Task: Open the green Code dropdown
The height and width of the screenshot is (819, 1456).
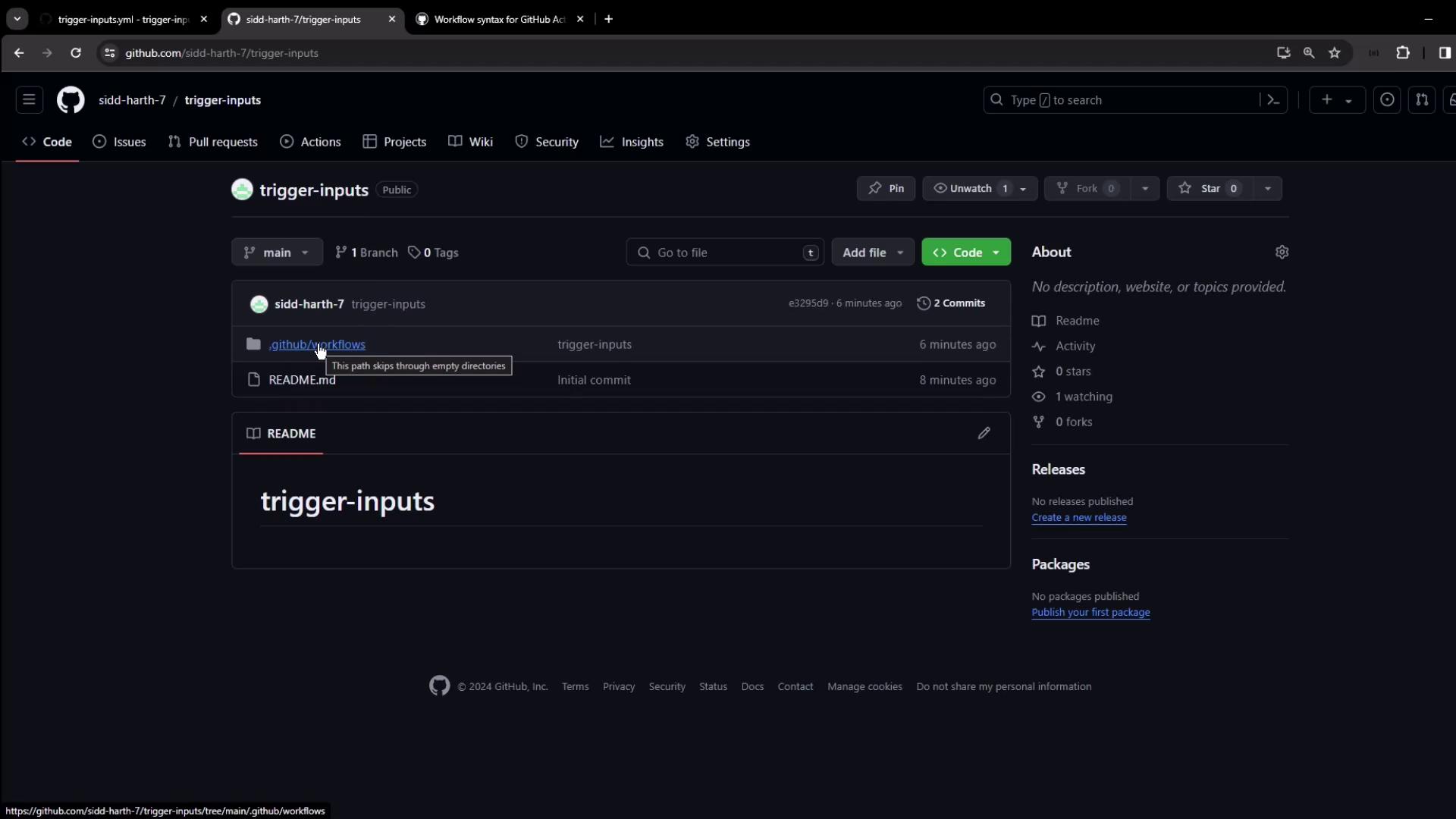Action: pos(965,253)
